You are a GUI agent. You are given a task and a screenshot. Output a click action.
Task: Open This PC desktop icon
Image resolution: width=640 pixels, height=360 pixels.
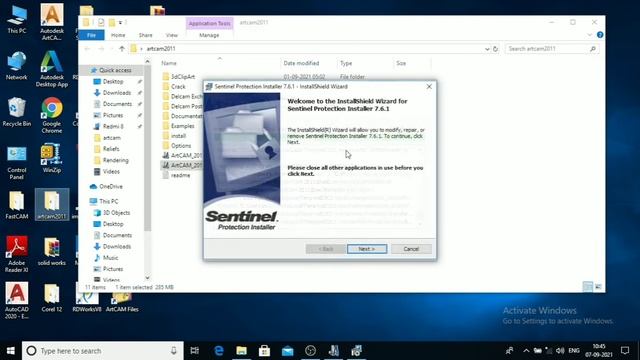point(17,20)
